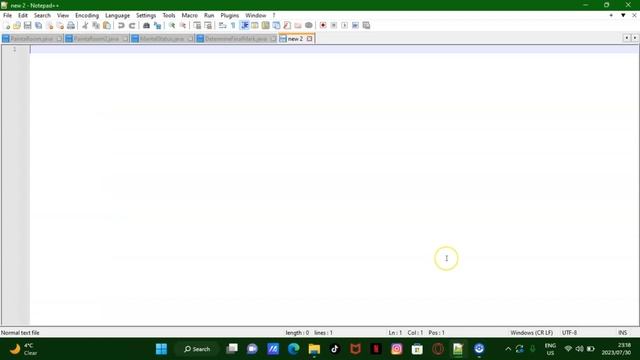Open the Macro menu
The height and width of the screenshot is (360, 640).
point(189,15)
